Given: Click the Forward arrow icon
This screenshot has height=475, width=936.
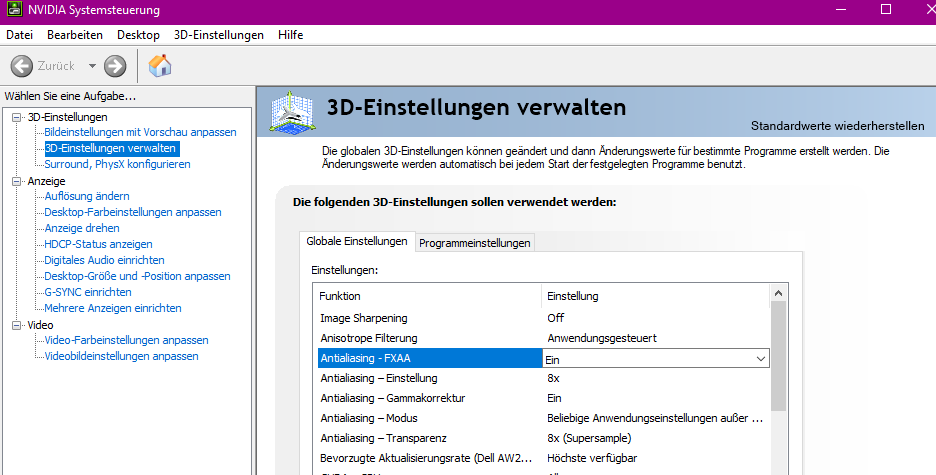Looking at the screenshot, I should 115,66.
